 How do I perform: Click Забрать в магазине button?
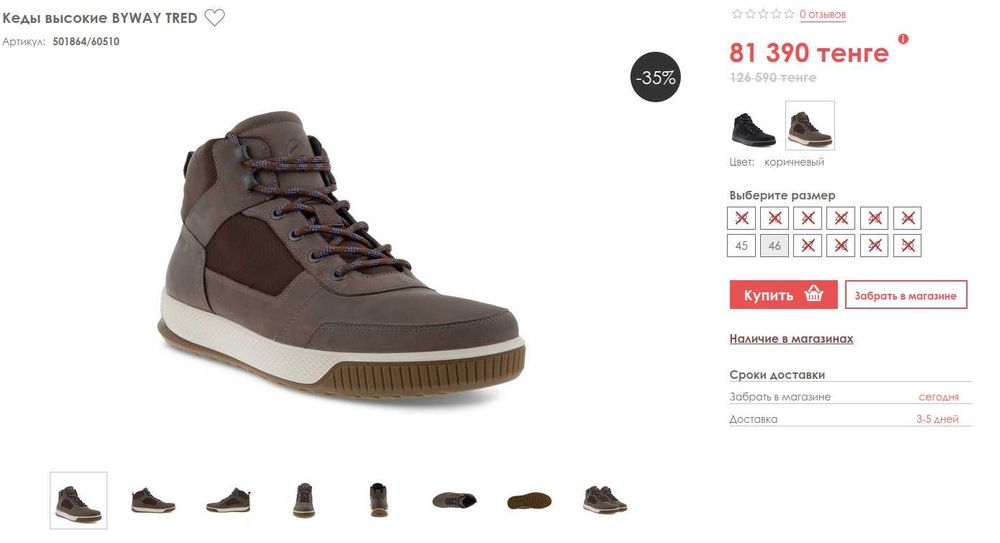906,295
